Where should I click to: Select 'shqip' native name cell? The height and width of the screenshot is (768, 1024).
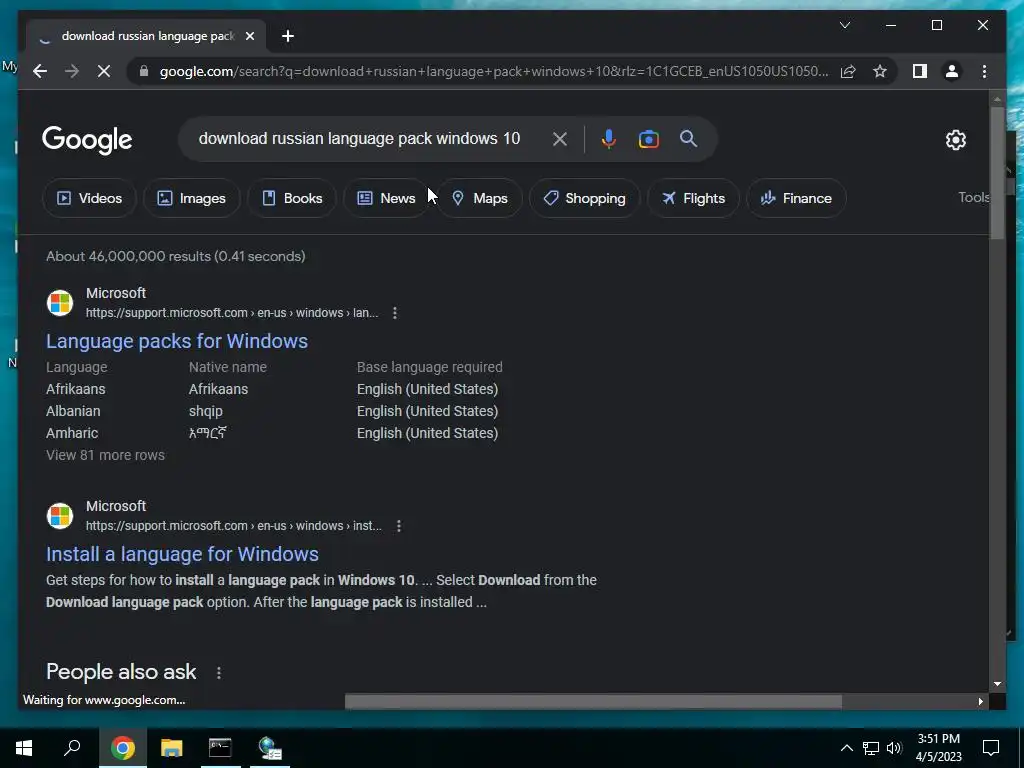coord(206,411)
